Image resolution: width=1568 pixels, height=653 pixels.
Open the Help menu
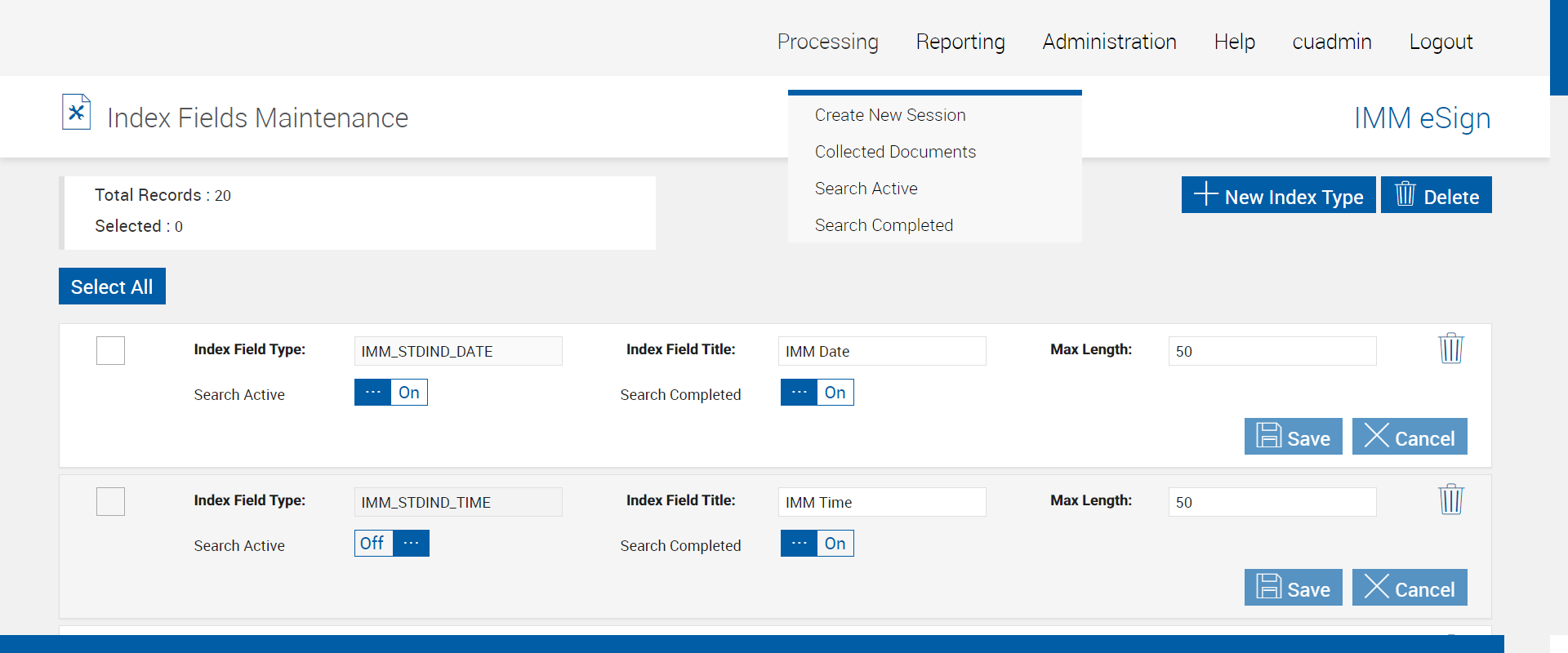(1234, 42)
